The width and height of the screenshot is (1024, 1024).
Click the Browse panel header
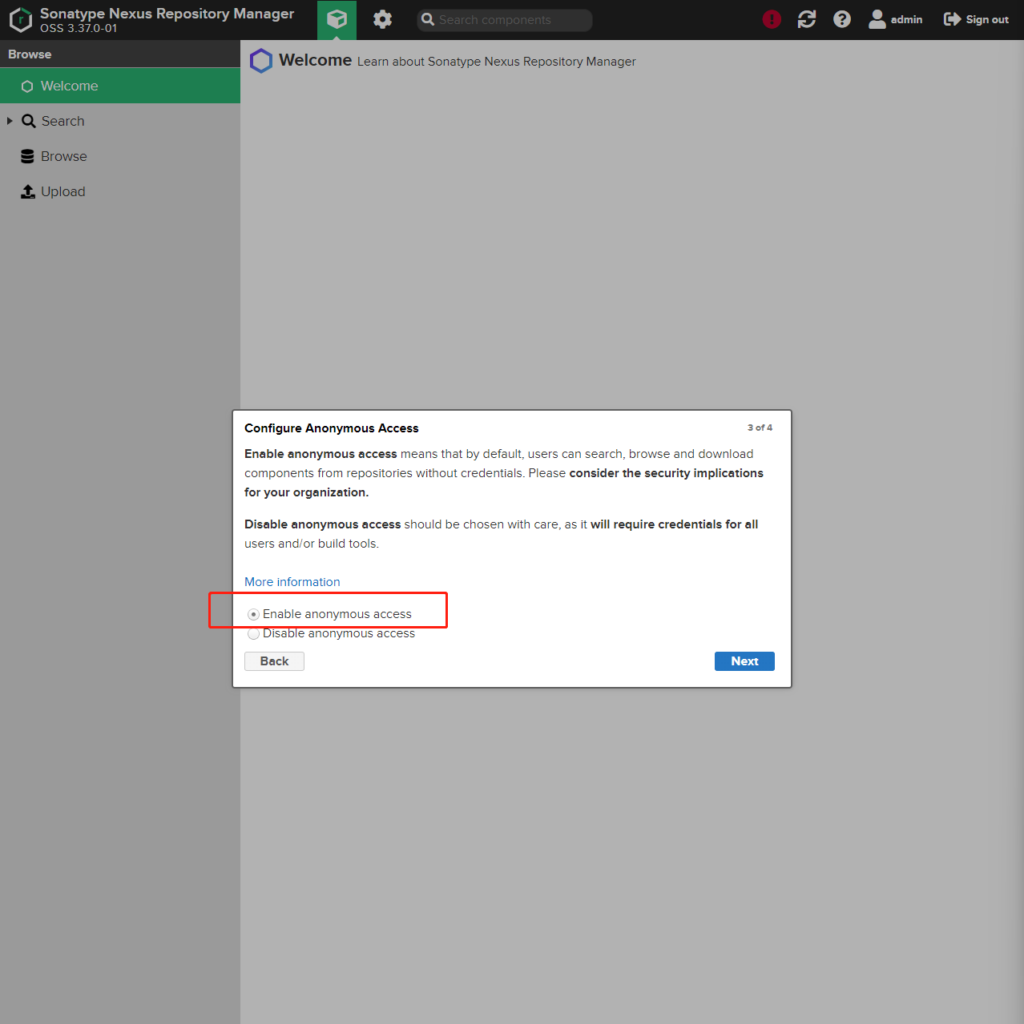pos(120,54)
